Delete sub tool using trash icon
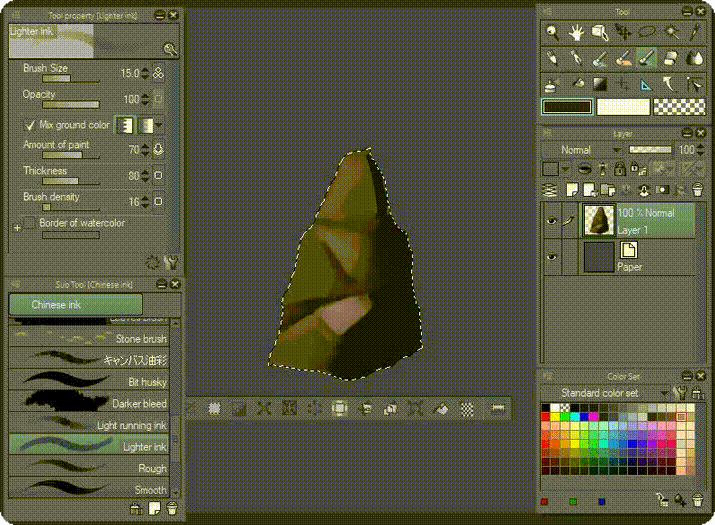The image size is (715, 525). (x=171, y=508)
